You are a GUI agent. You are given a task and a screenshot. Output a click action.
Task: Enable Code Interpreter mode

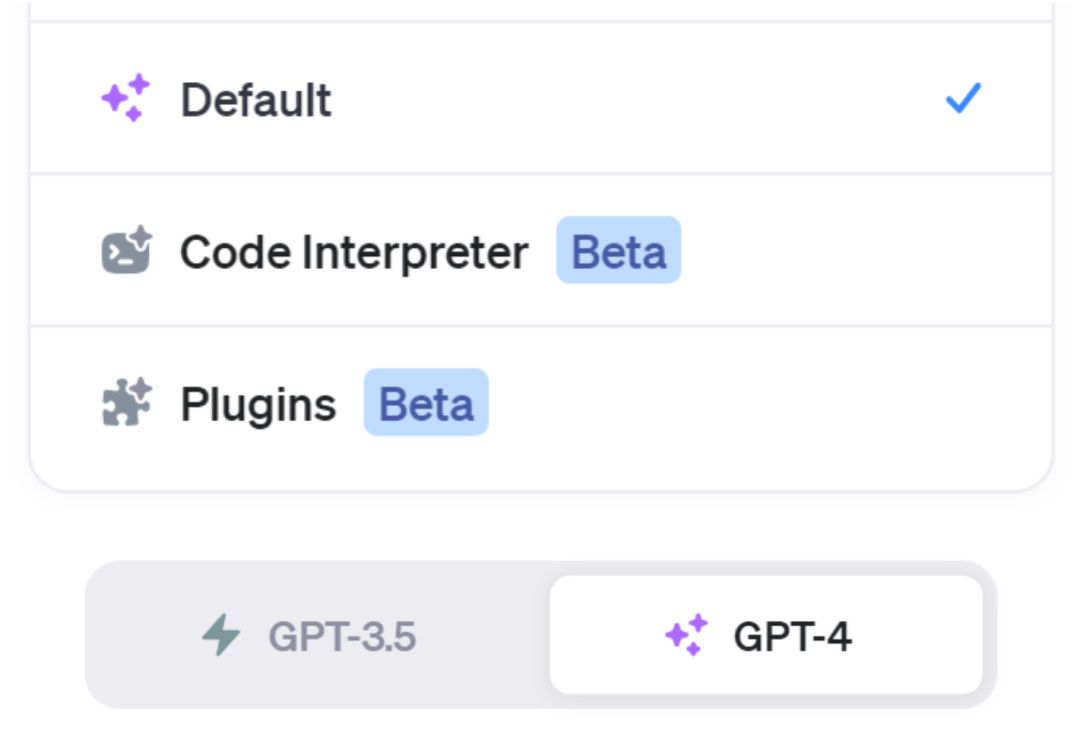coord(540,251)
